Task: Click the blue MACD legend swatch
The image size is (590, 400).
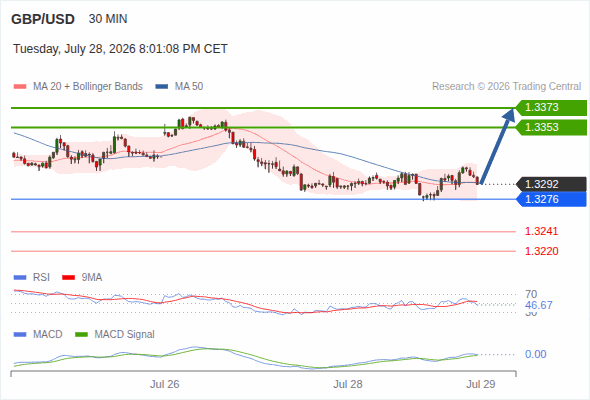Action: click(x=20, y=335)
